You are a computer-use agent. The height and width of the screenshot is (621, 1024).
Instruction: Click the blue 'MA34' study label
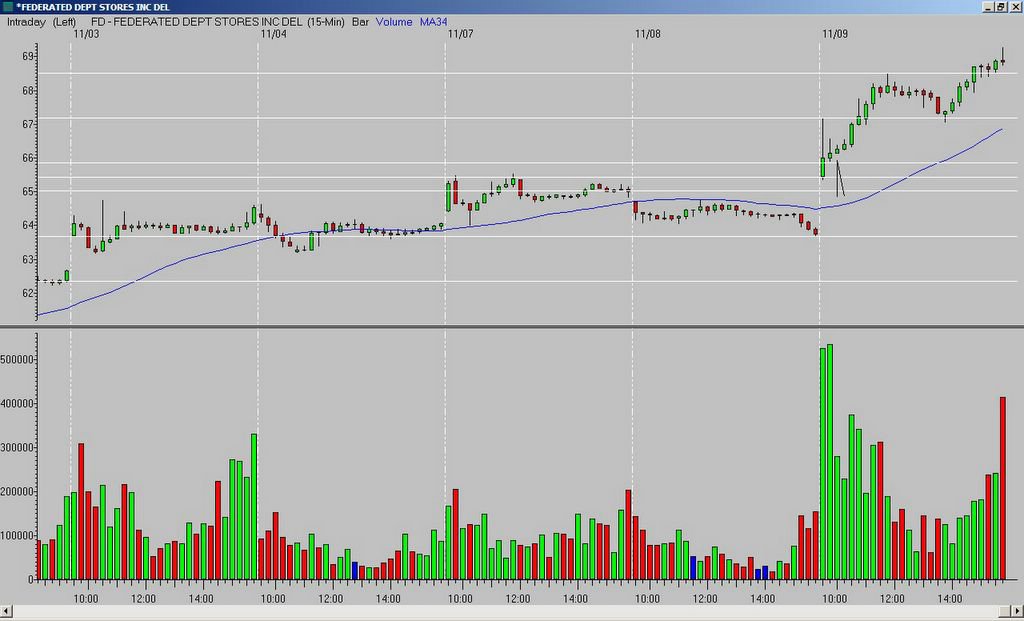(433, 22)
